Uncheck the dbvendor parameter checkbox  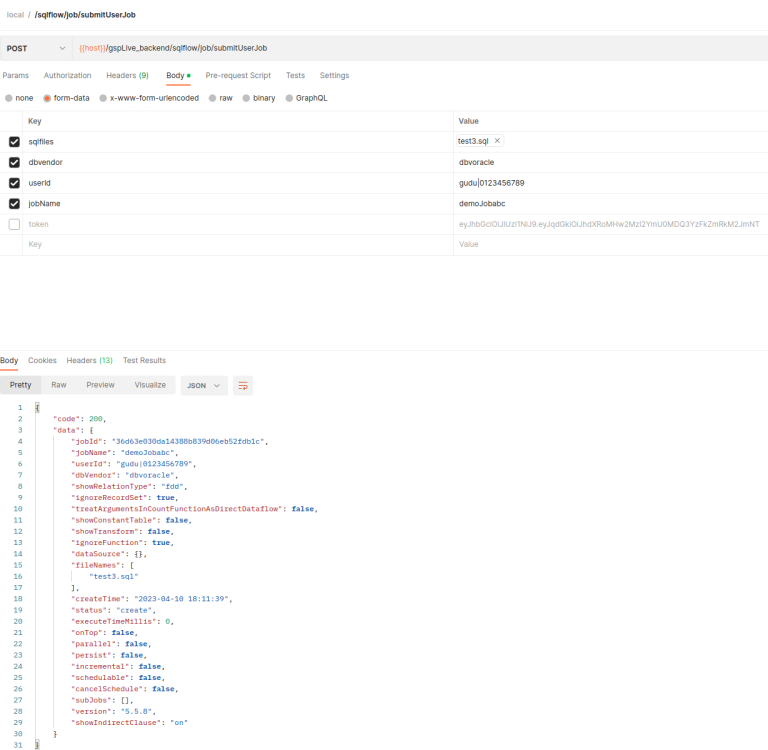(14, 162)
